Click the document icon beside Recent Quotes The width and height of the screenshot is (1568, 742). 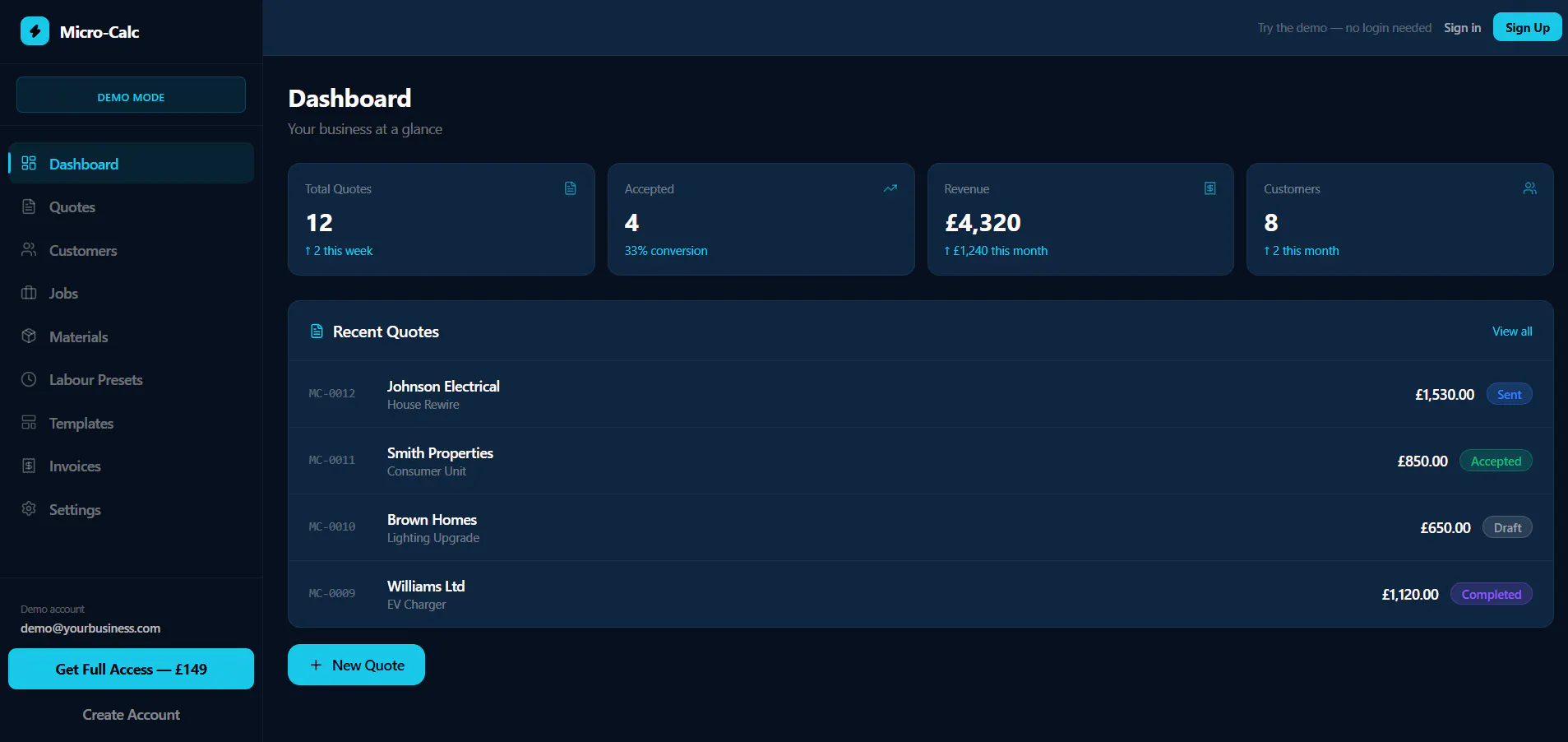pyautogui.click(x=317, y=332)
